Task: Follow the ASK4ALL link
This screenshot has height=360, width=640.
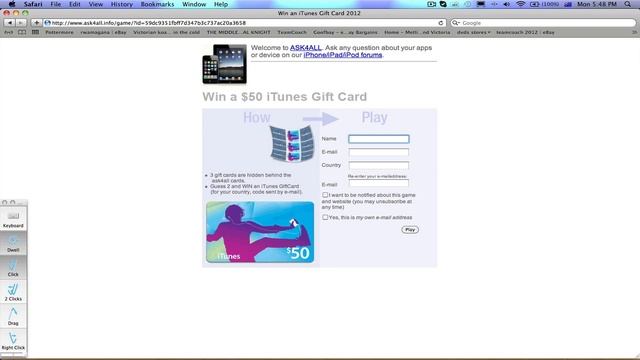Action: pos(305,48)
